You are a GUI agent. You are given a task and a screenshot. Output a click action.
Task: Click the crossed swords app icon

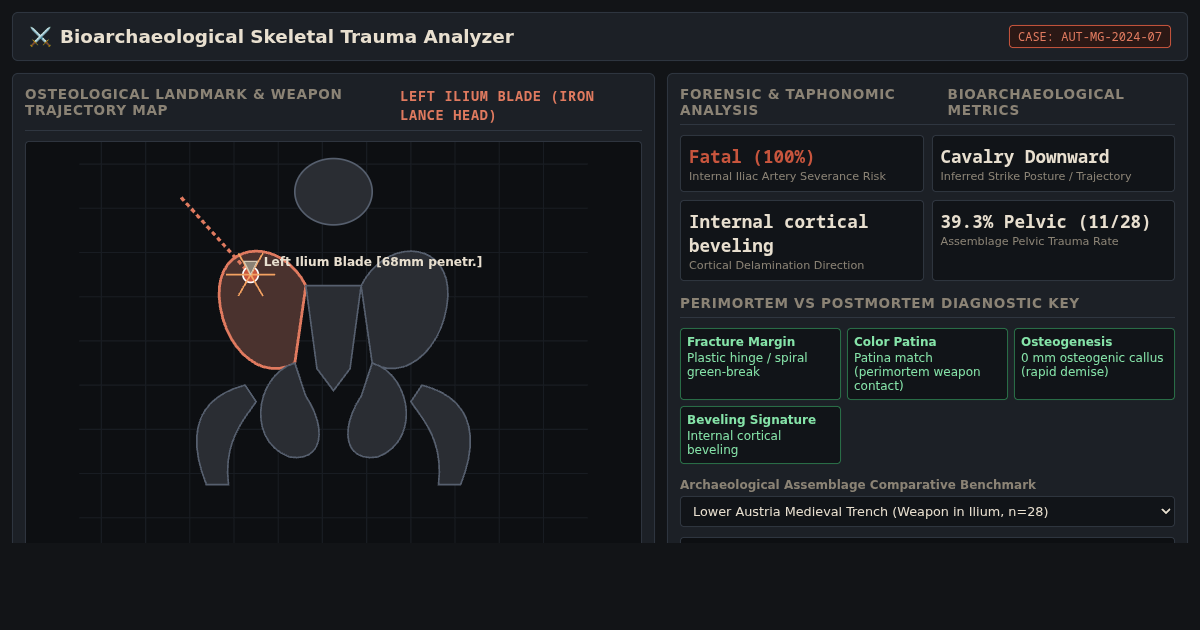pos(40,37)
